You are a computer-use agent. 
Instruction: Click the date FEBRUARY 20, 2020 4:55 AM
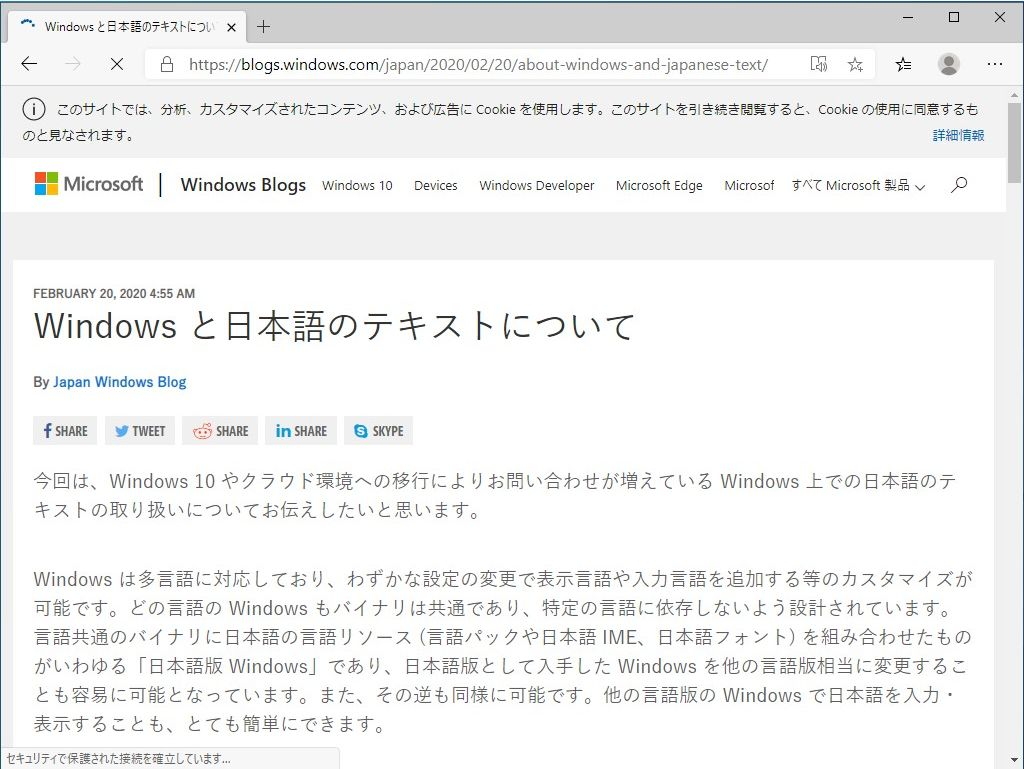114,294
